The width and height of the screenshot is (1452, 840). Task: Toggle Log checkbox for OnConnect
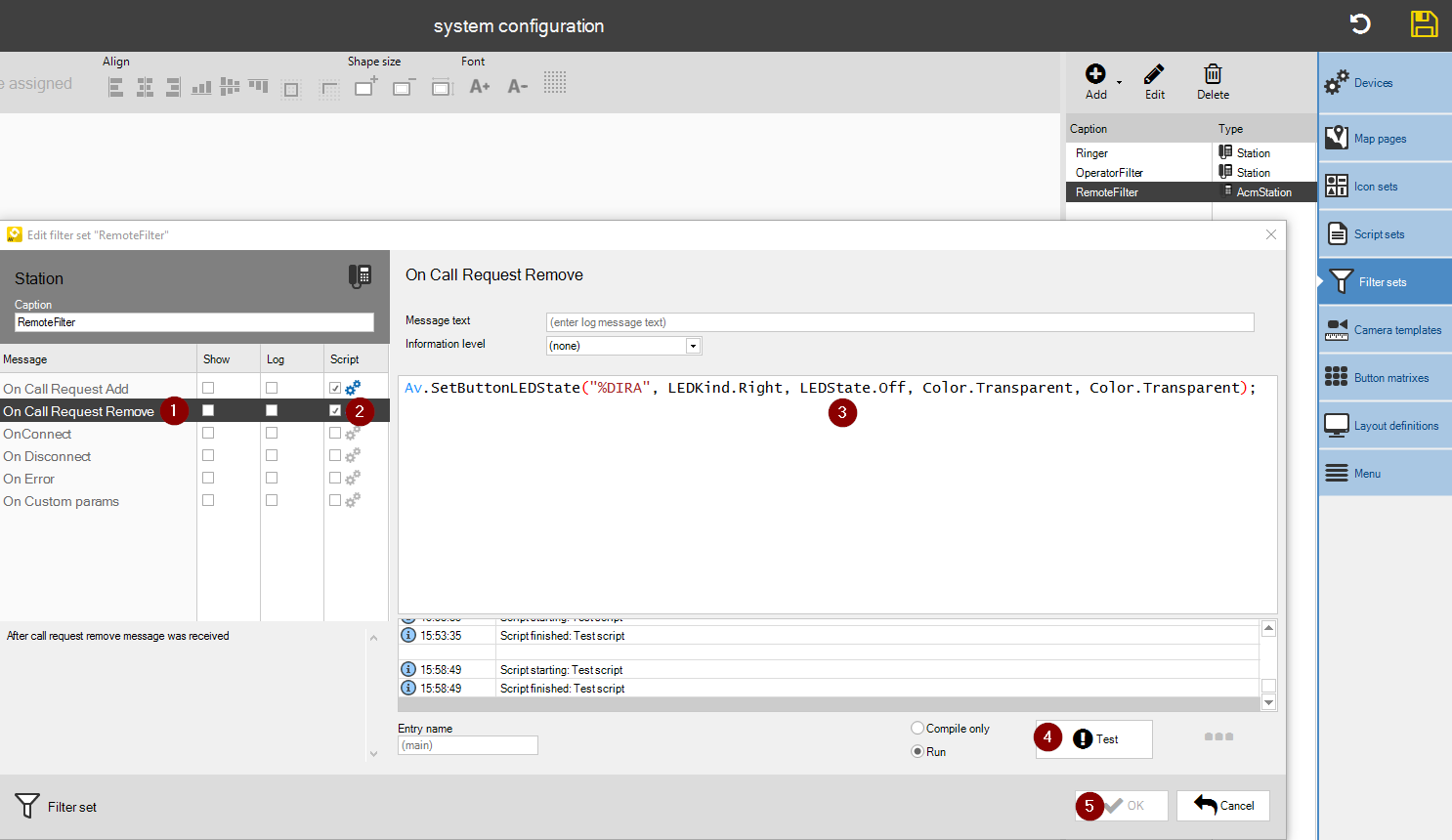tap(272, 433)
